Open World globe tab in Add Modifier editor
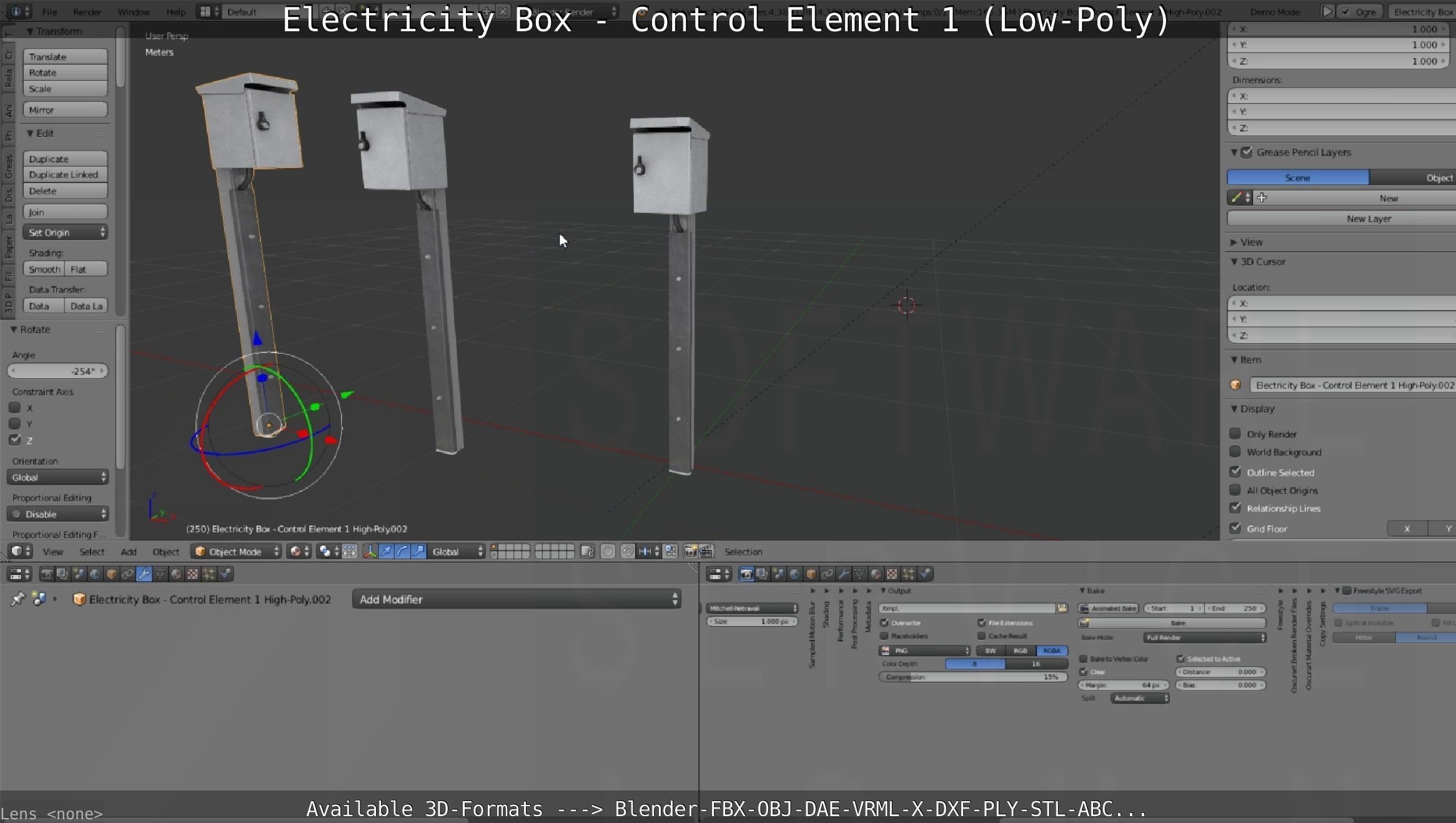The width and height of the screenshot is (1456, 823). (x=95, y=574)
